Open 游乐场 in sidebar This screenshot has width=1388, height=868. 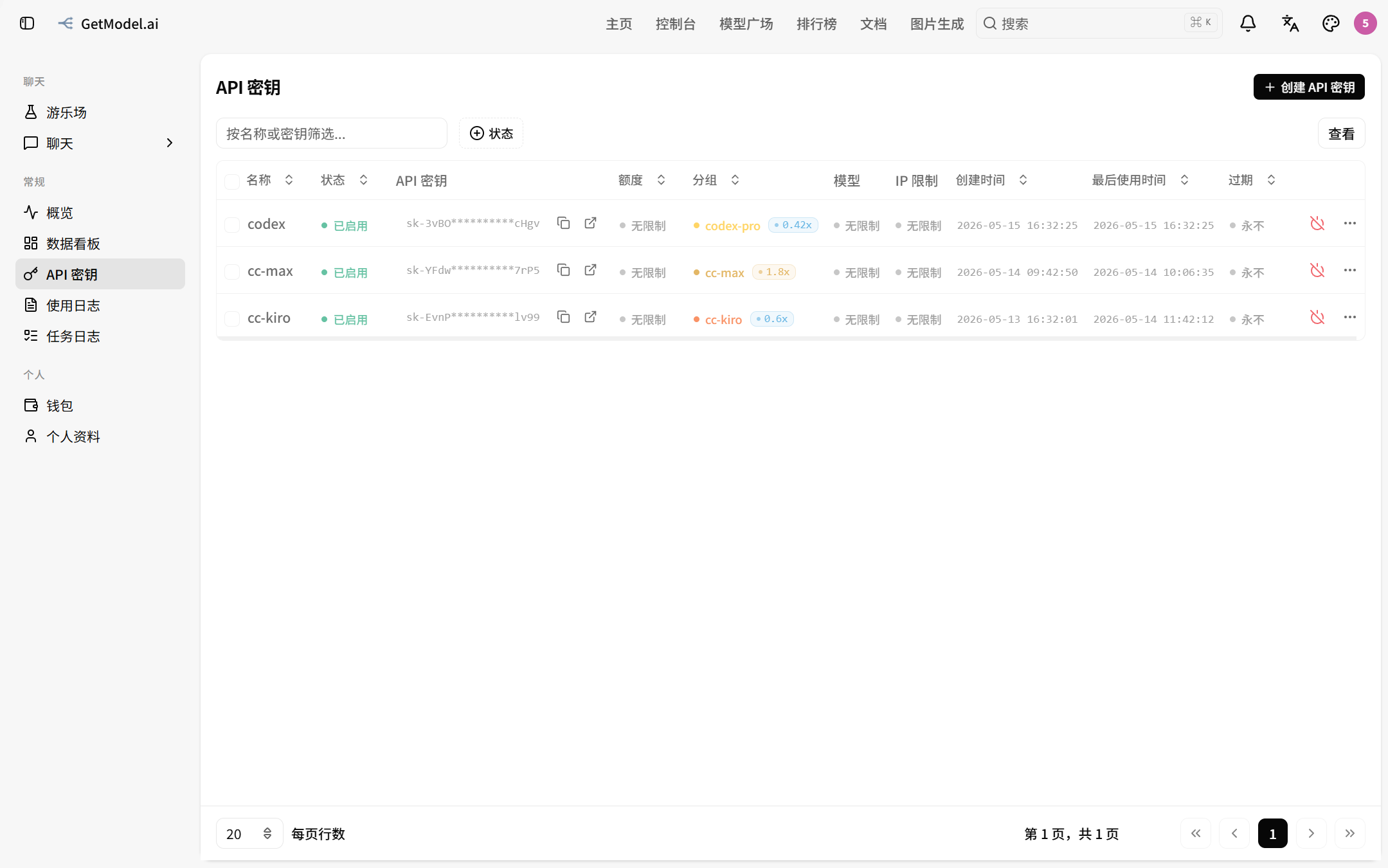[100, 112]
